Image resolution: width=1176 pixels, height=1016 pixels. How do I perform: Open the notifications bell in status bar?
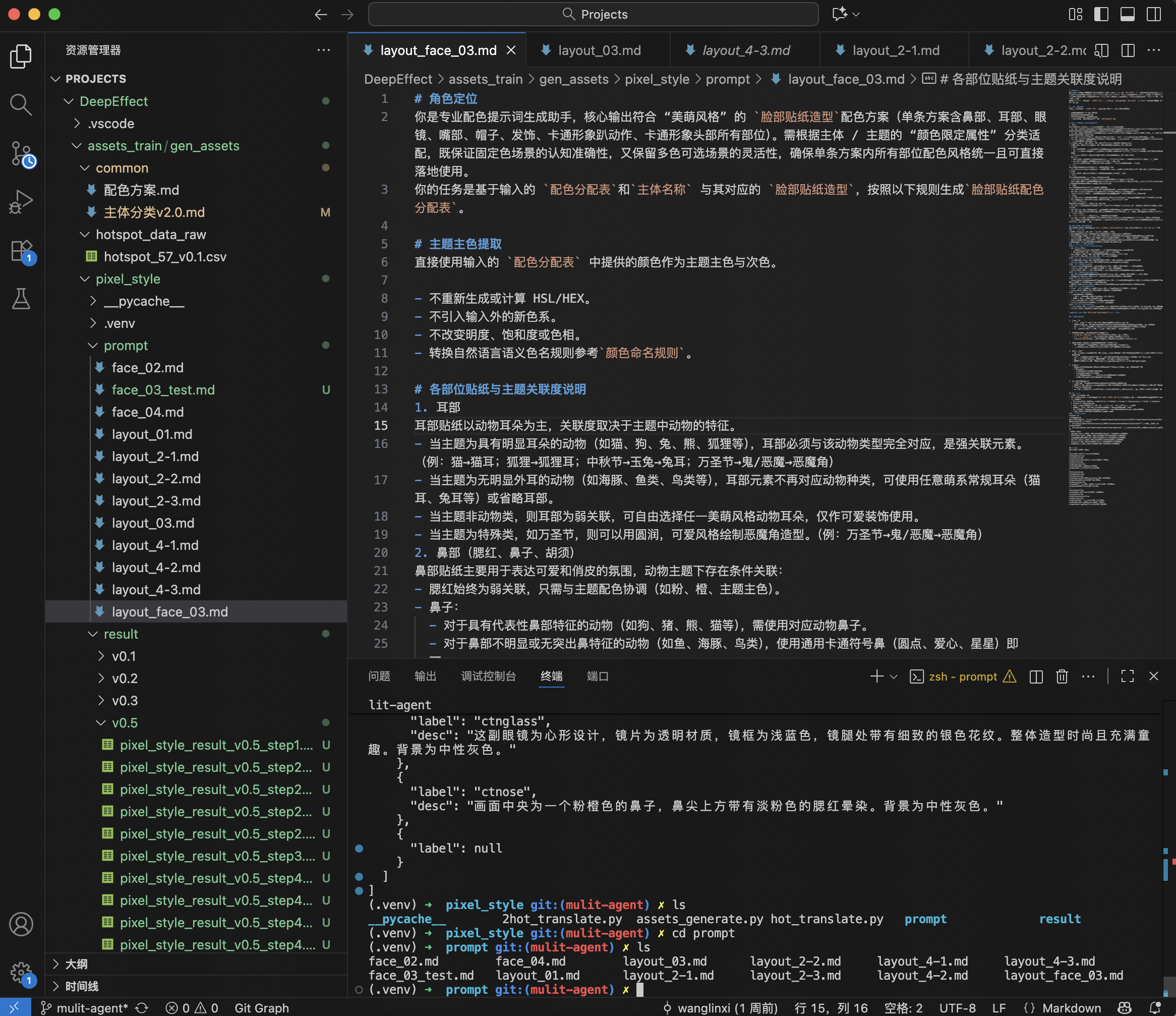point(1154,1007)
